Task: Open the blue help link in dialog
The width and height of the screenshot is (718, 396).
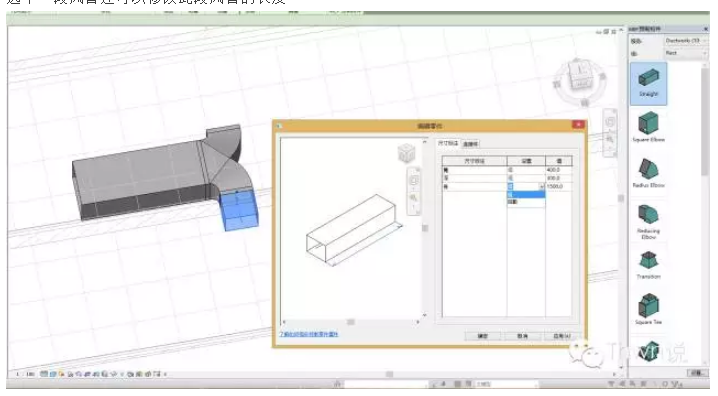Action: (309, 334)
